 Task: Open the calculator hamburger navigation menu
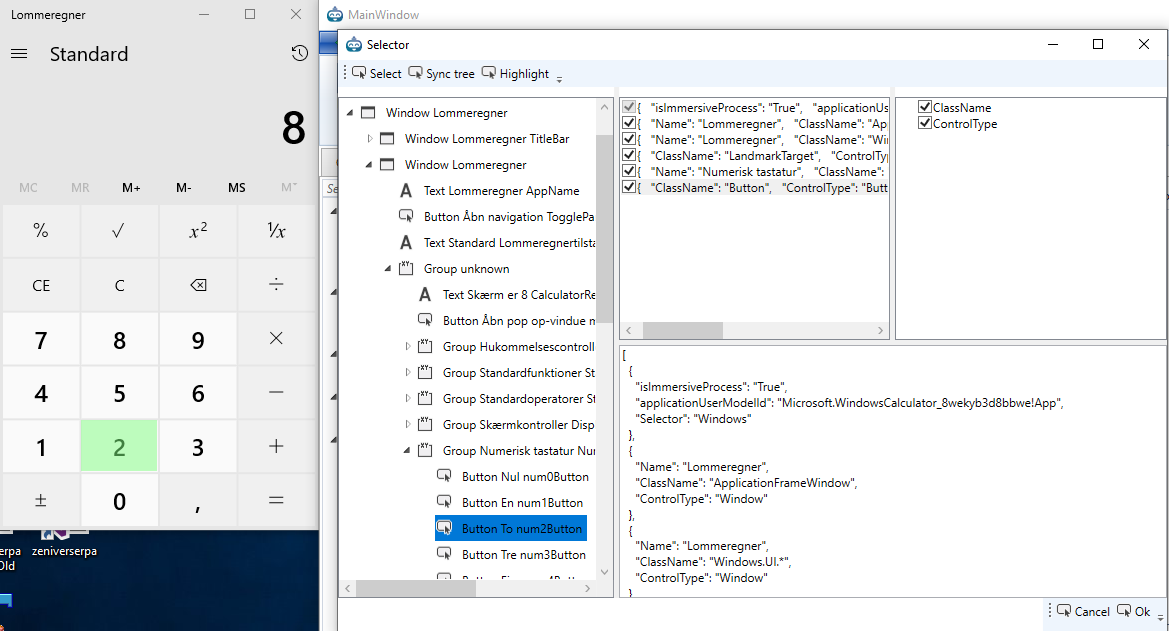point(19,54)
